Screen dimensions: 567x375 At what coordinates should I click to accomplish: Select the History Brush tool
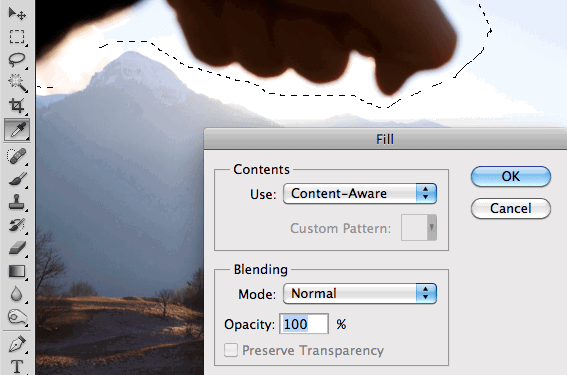point(17,225)
